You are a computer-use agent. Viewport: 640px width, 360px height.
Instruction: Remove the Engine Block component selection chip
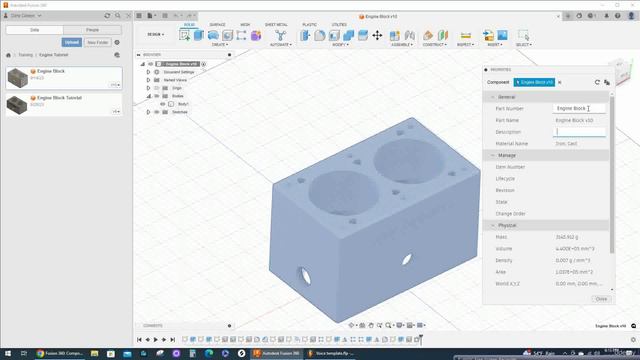point(560,82)
